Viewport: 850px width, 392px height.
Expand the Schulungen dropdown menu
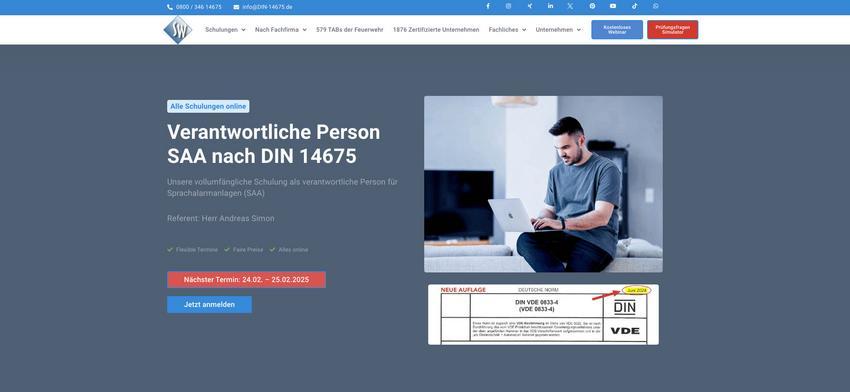[226, 30]
